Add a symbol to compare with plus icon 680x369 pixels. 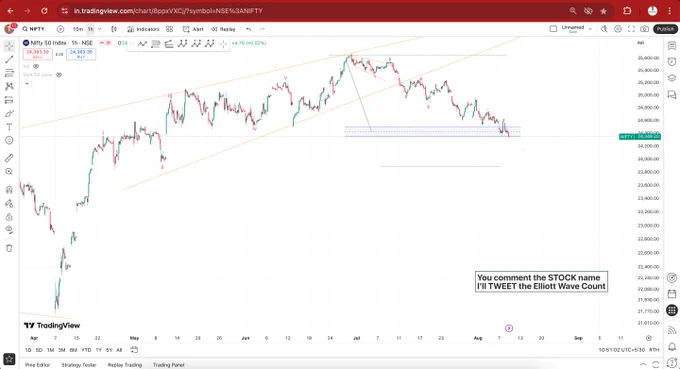pyautogui.click(x=60, y=29)
